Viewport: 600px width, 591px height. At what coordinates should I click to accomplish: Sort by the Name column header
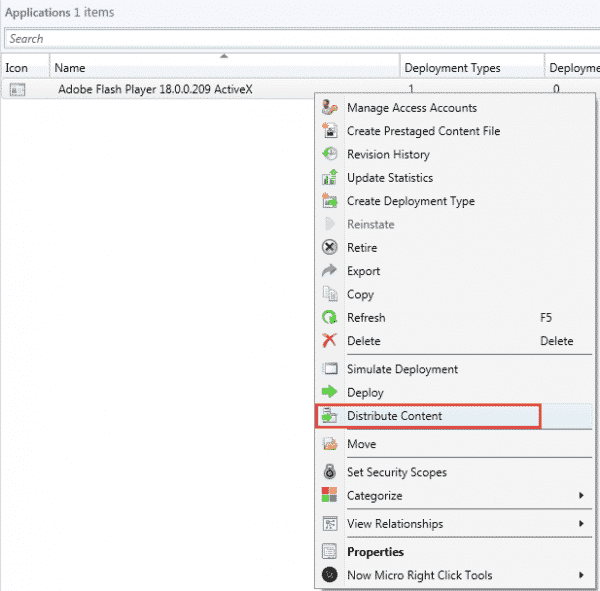coord(70,68)
